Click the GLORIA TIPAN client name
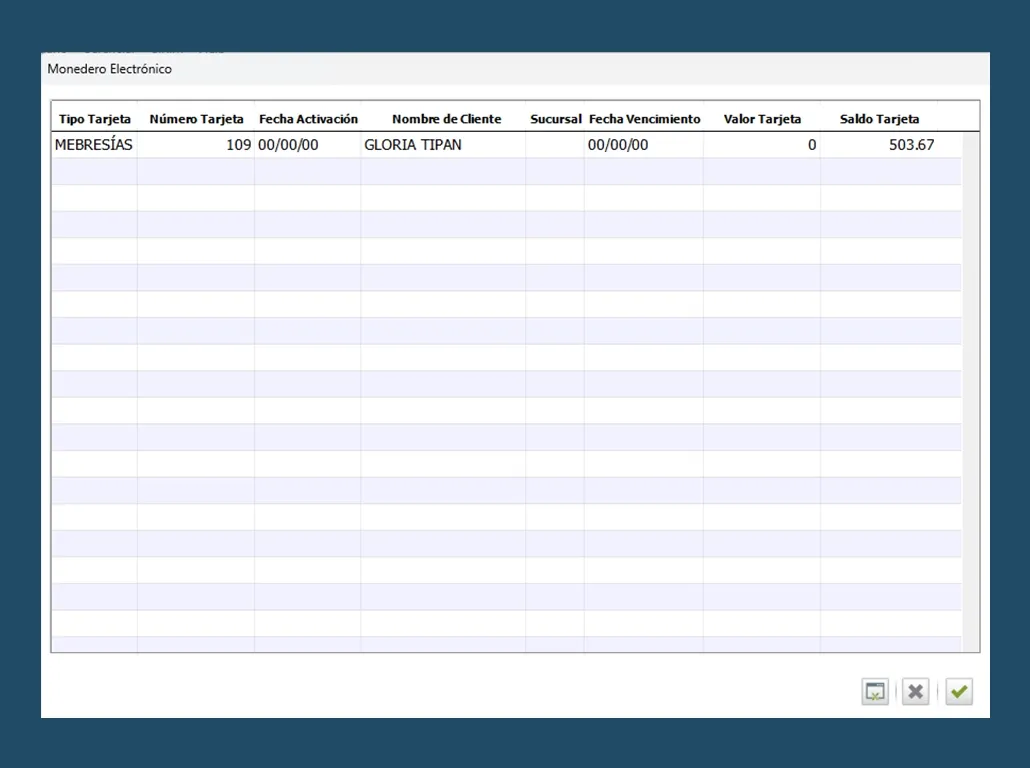 pyautogui.click(x=413, y=145)
